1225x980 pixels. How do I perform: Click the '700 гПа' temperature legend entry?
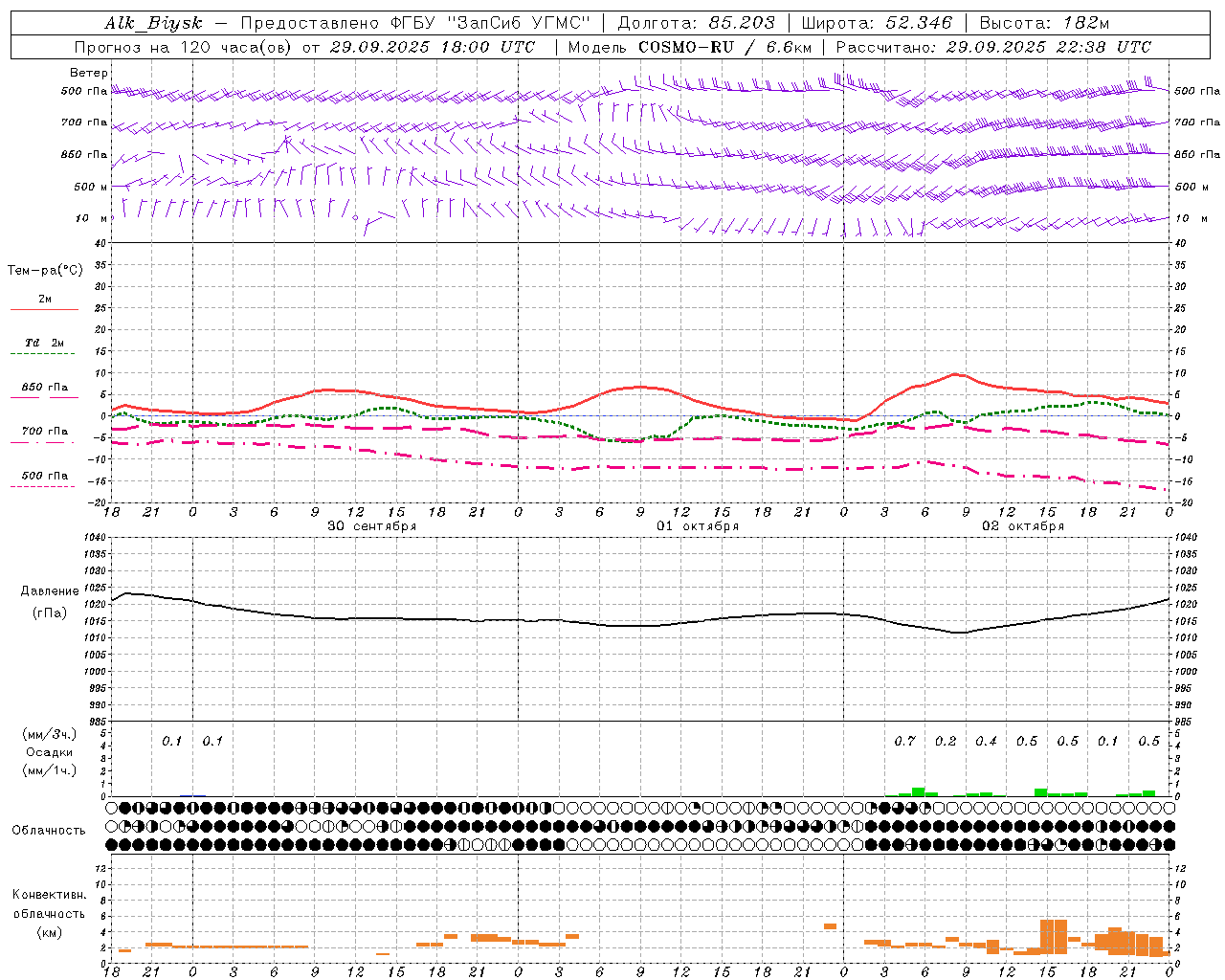[x=44, y=432]
